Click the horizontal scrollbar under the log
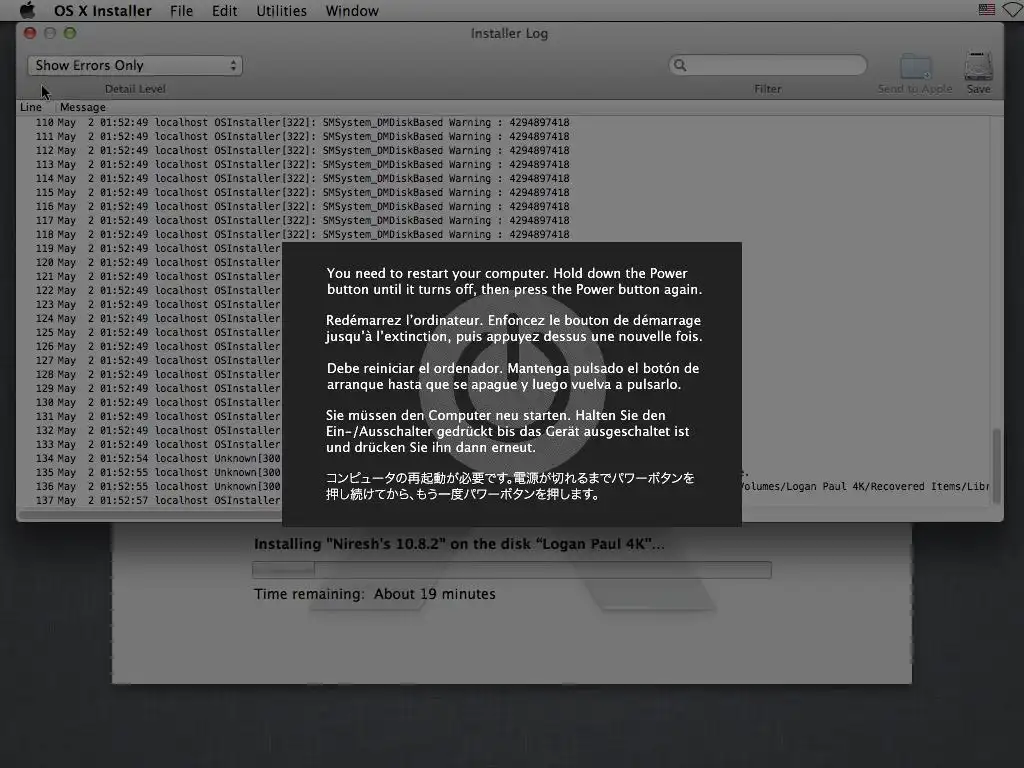 coord(150,515)
